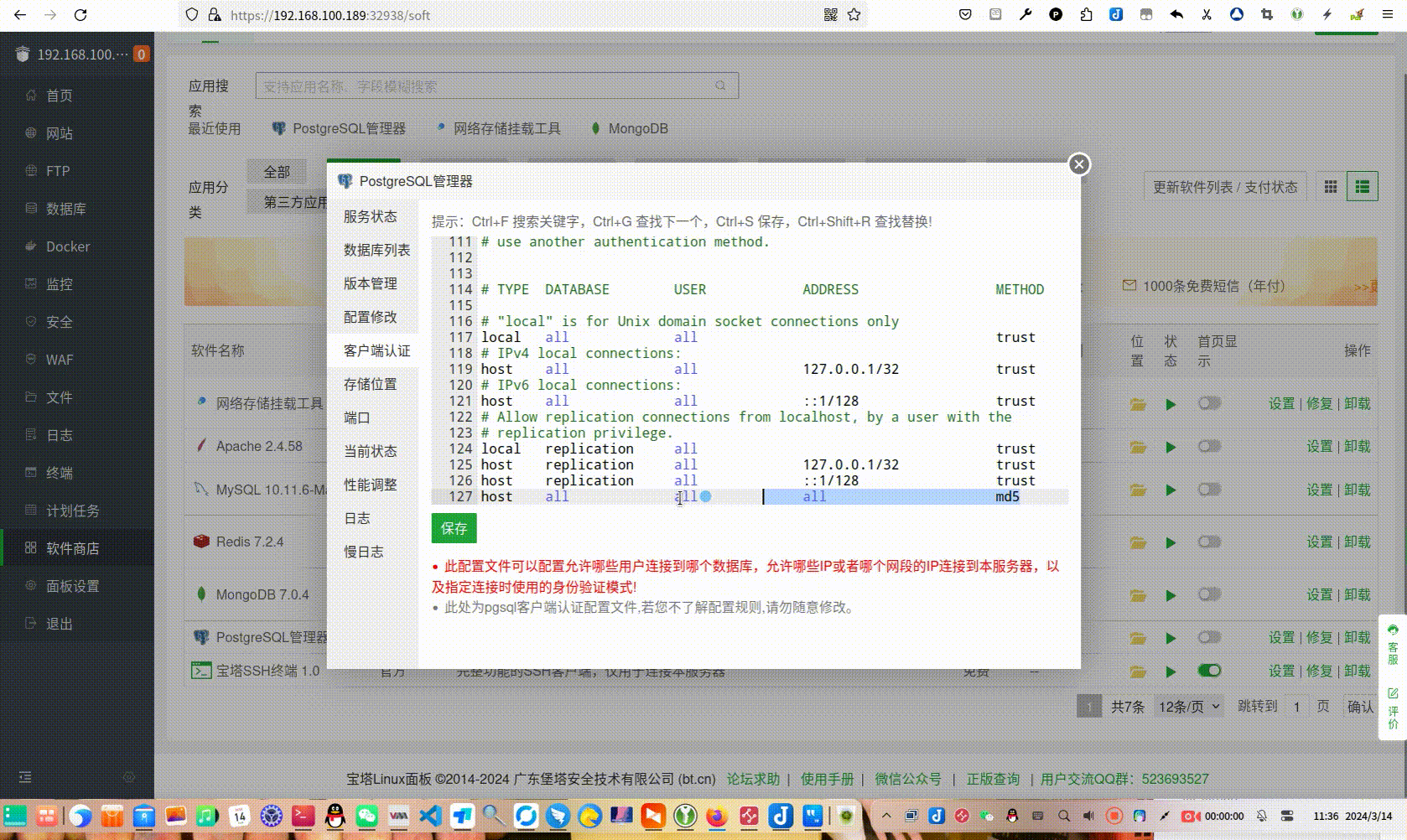Open the collapse menu icon at sidebar bottom
This screenshot has height=840, width=1407.
point(25,777)
